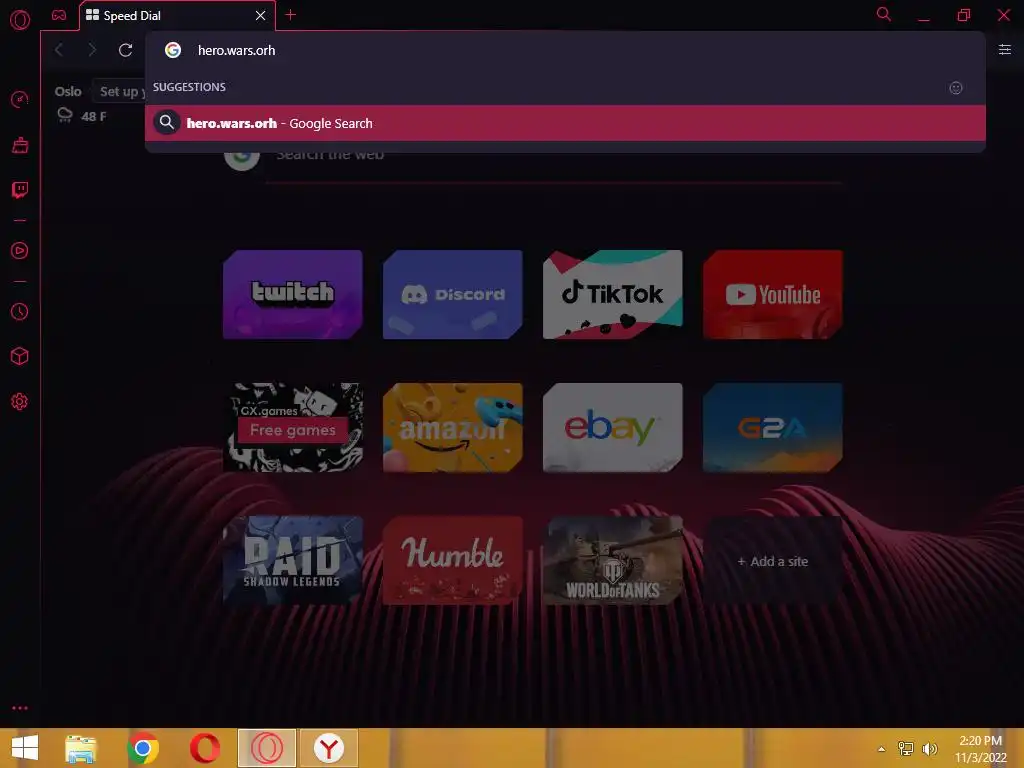This screenshot has width=1024, height=768.
Task: Open GX Cleaner in sidebar
Action: (x=20, y=145)
